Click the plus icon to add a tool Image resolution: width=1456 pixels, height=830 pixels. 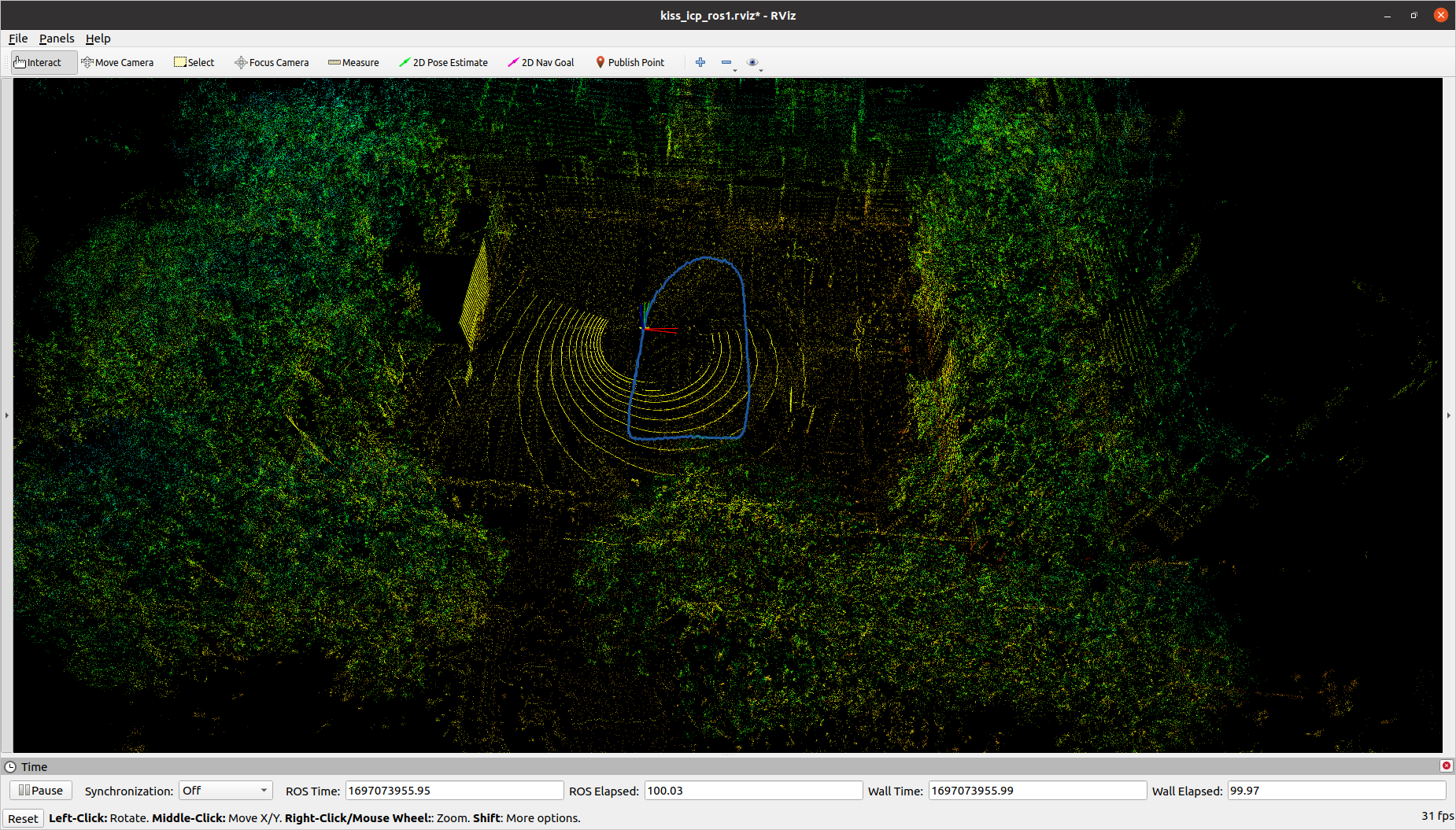700,62
